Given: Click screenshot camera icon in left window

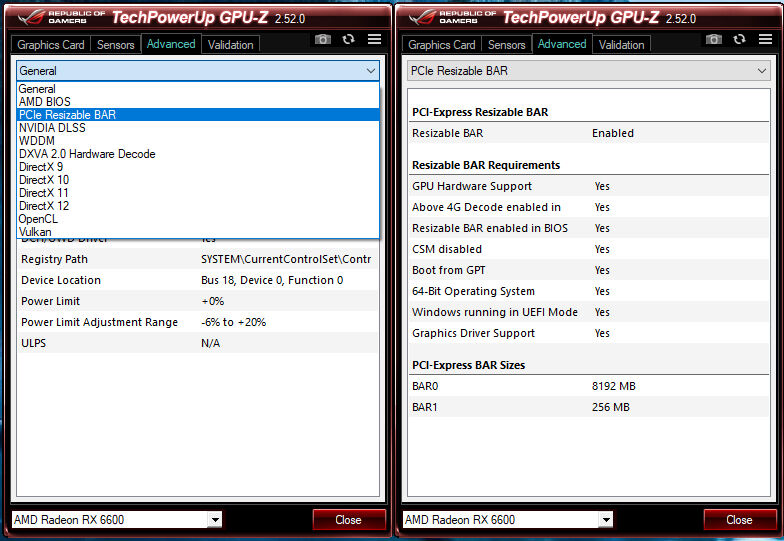Looking at the screenshot, I should (x=323, y=39).
